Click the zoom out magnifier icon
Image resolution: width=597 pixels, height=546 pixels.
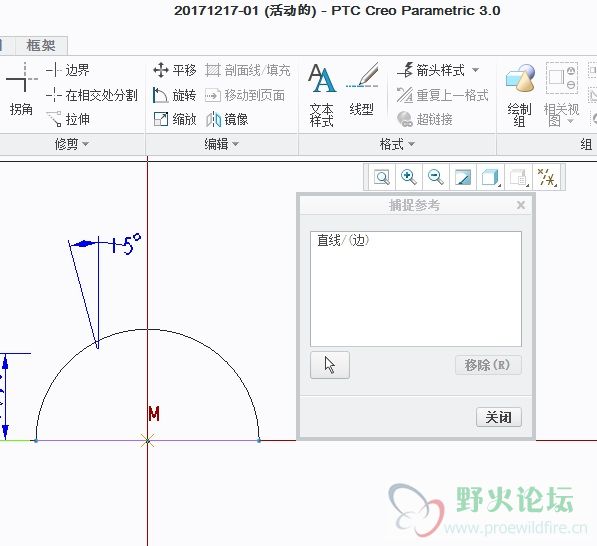coord(436,177)
